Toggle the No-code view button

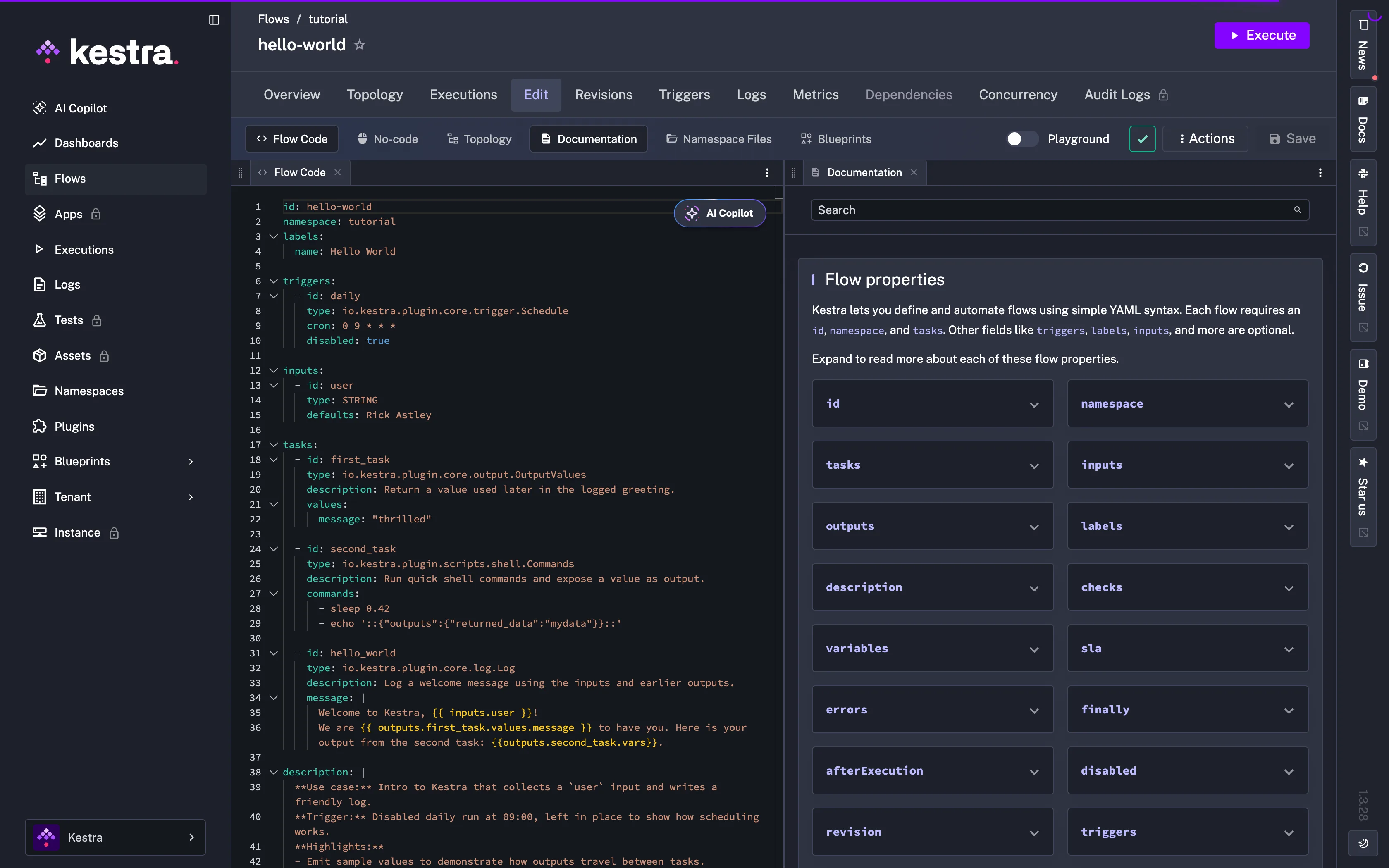(x=388, y=139)
